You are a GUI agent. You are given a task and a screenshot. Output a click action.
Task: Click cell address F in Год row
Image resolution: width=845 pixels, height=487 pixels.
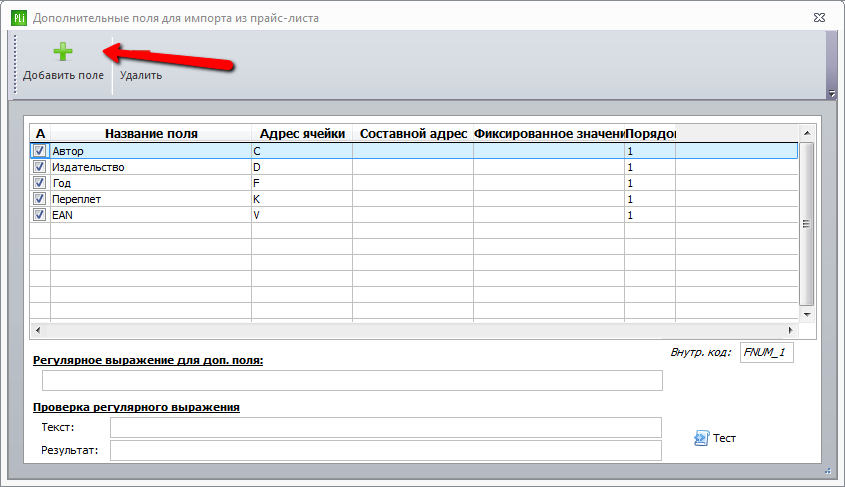pyautogui.click(x=302, y=183)
